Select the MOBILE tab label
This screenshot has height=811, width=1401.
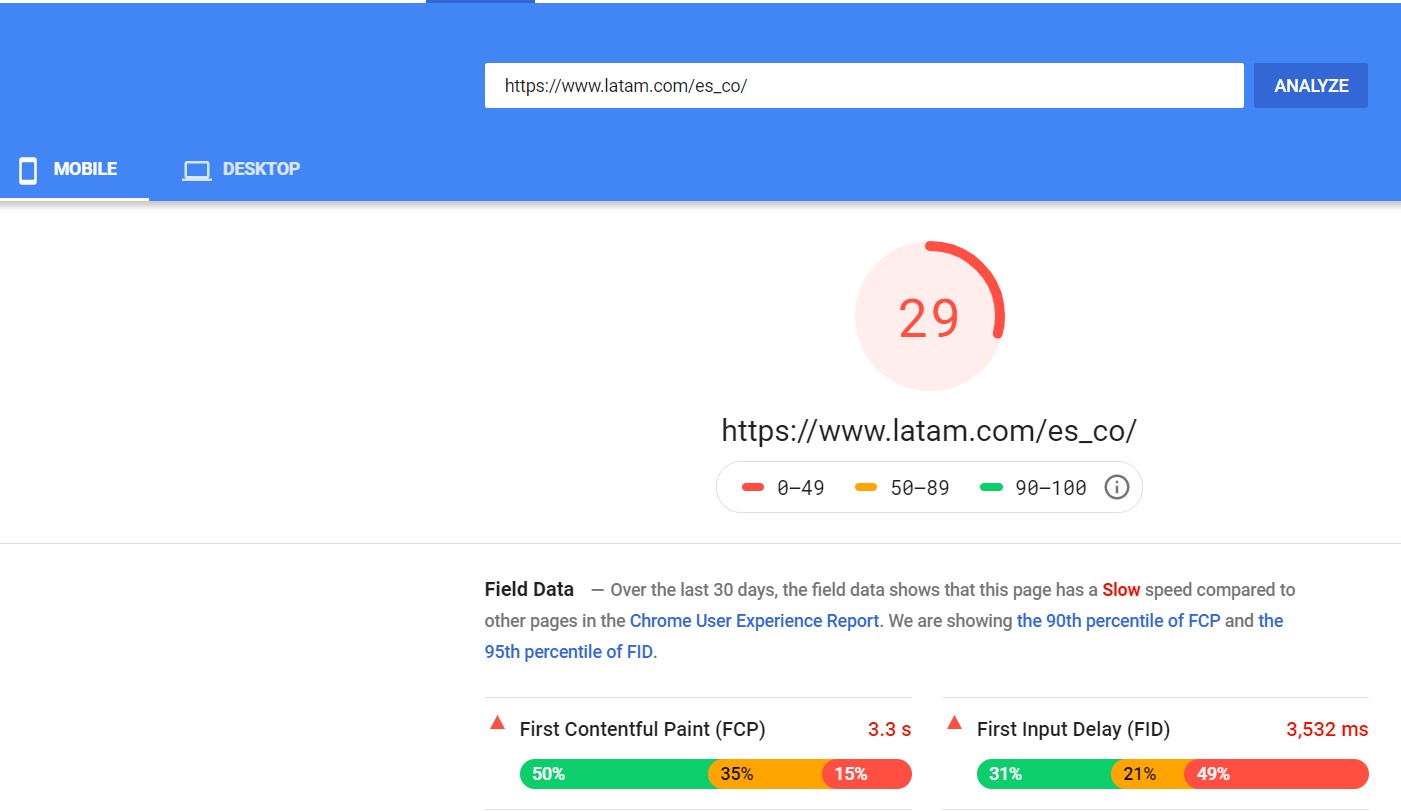[85, 169]
